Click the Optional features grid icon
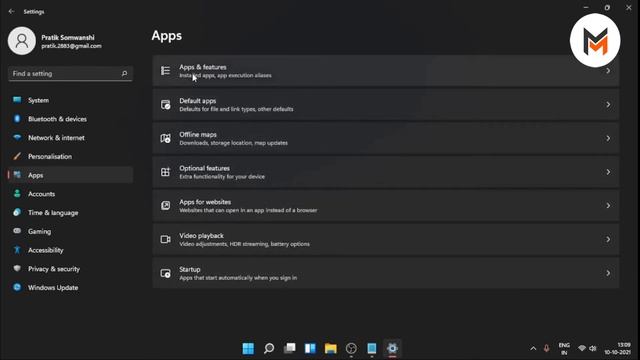Viewport: 640px width, 360px height. point(165,172)
